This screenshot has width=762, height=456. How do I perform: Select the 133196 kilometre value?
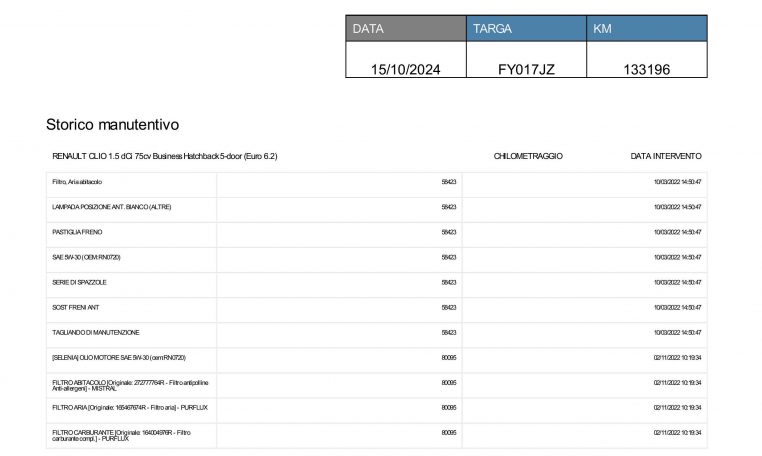pyautogui.click(x=646, y=69)
